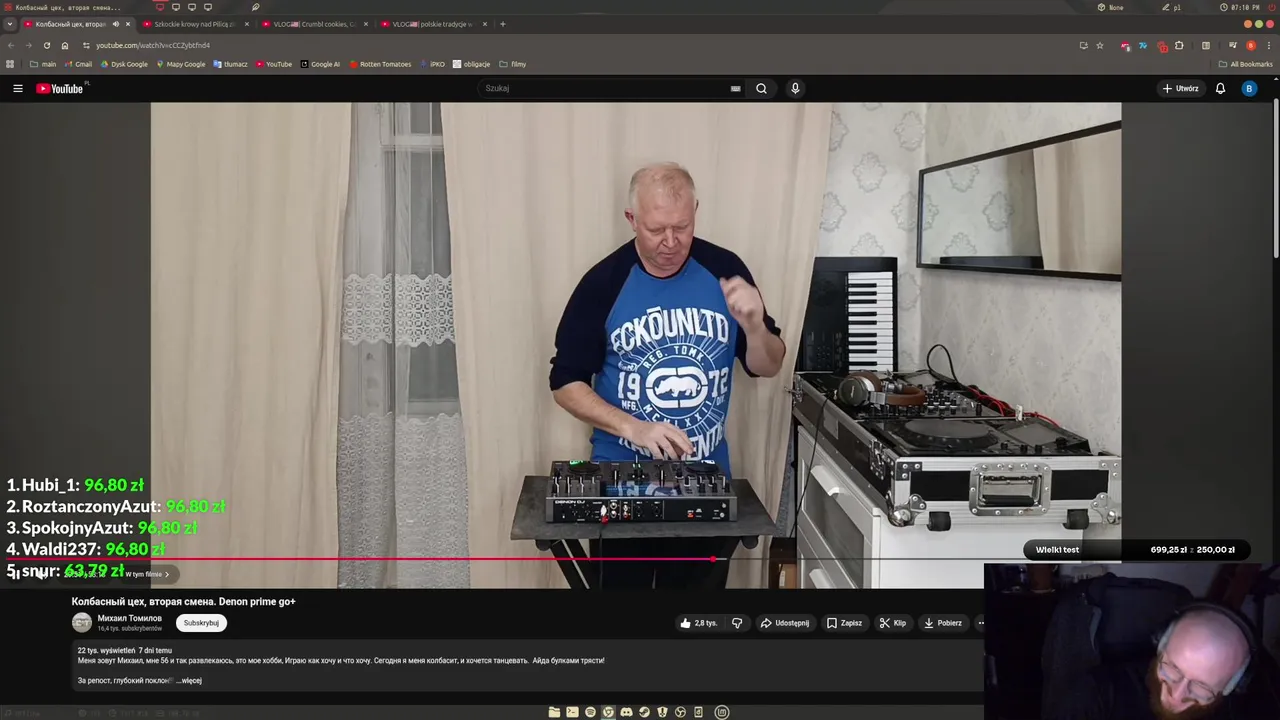
Task: Expand description with ...więcej
Action: point(191,681)
